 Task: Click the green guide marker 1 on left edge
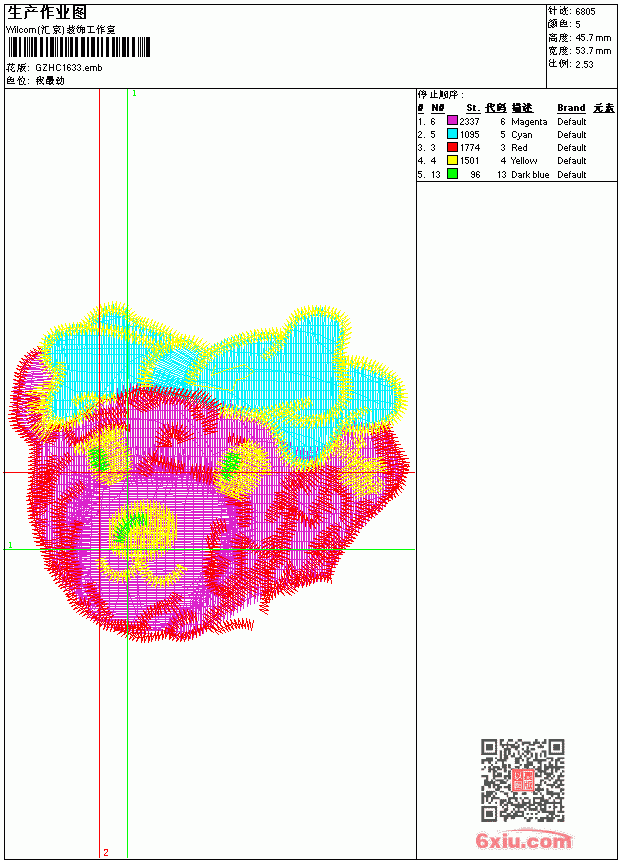coord(10,545)
